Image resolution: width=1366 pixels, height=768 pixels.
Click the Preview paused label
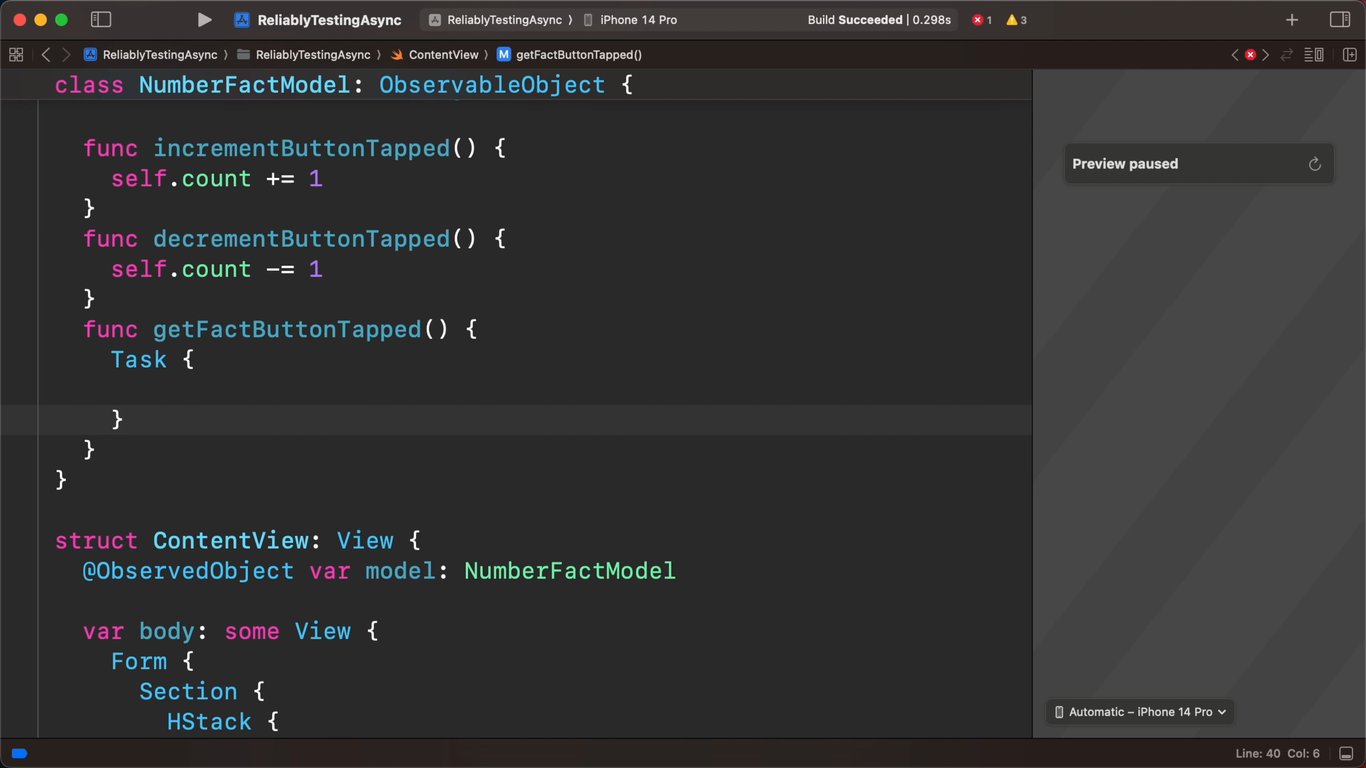point(1125,164)
